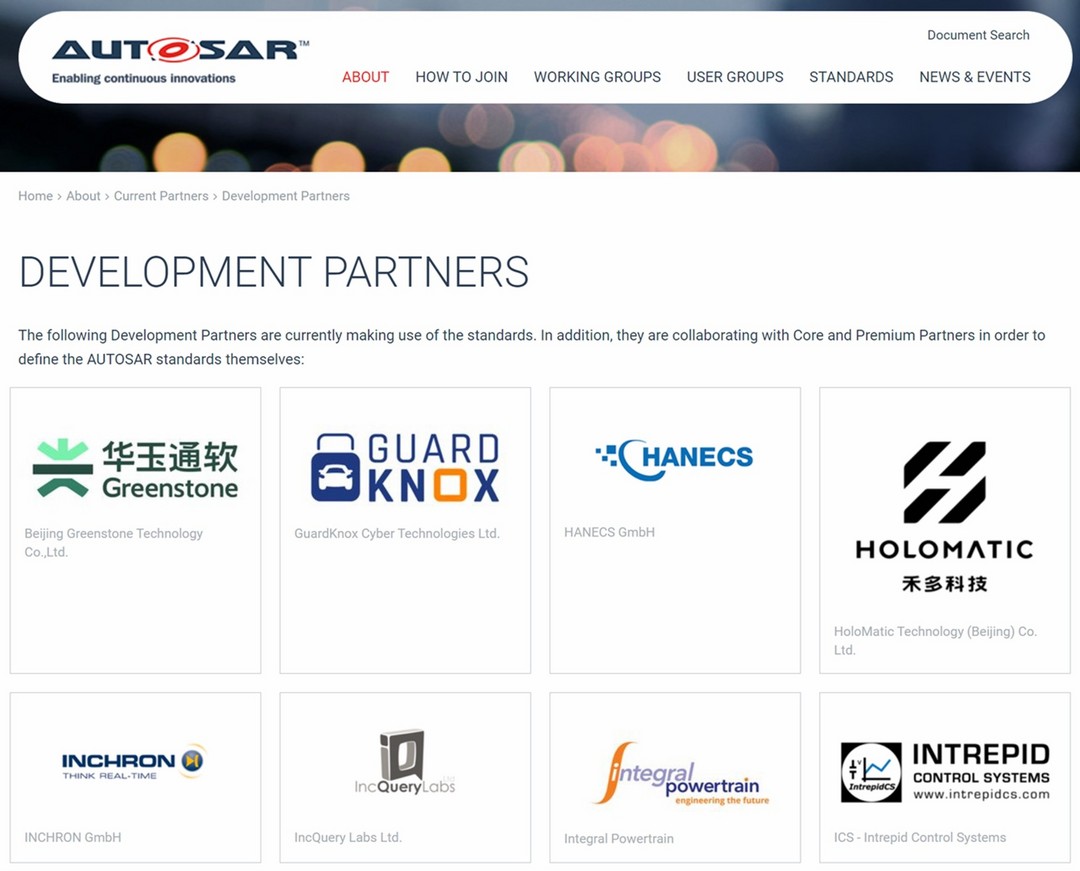Open the ABOUT menu
Screen dimensions: 1080x871
click(x=366, y=77)
